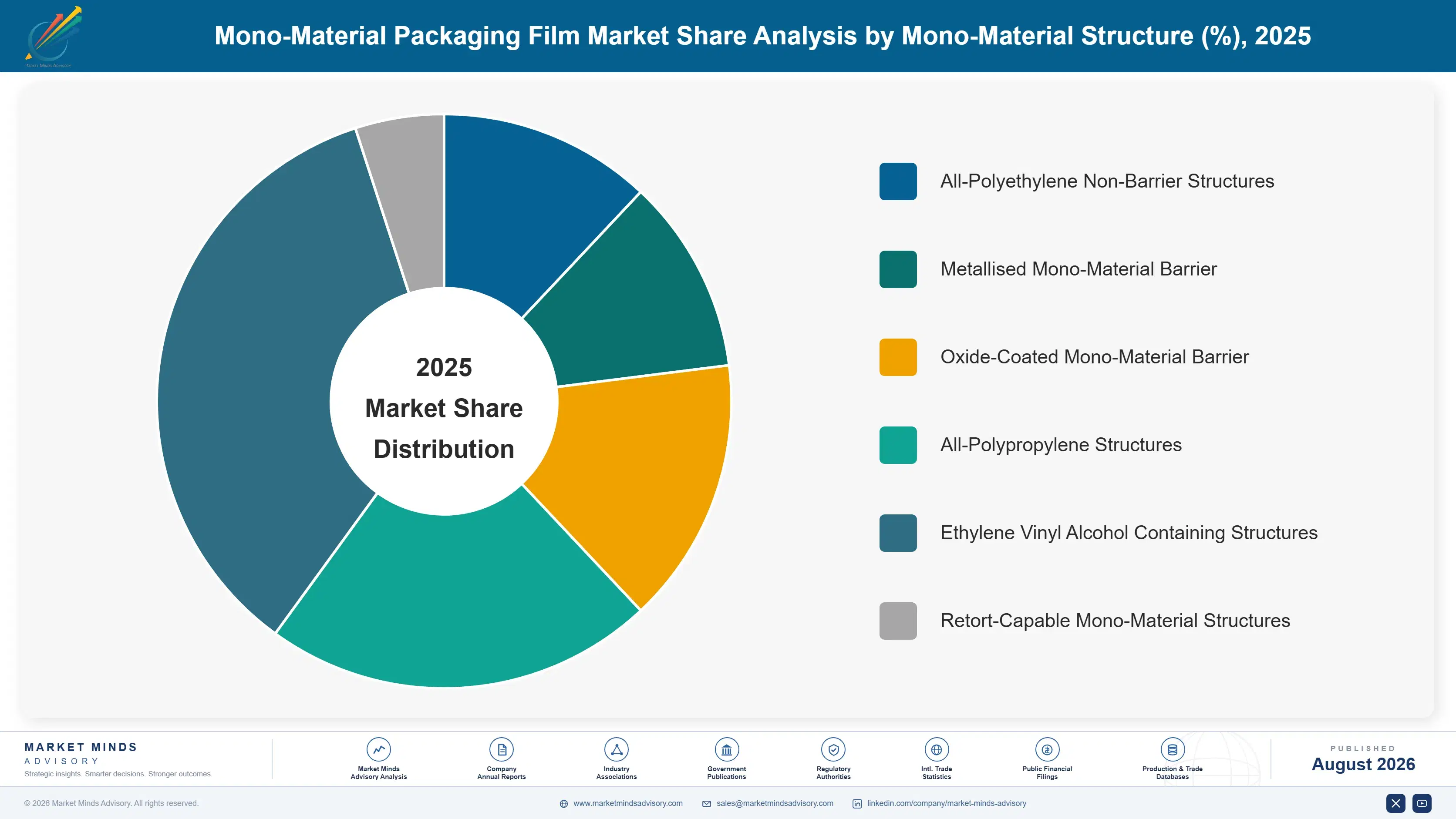Click the 'August 2026' published date

(x=1363, y=764)
